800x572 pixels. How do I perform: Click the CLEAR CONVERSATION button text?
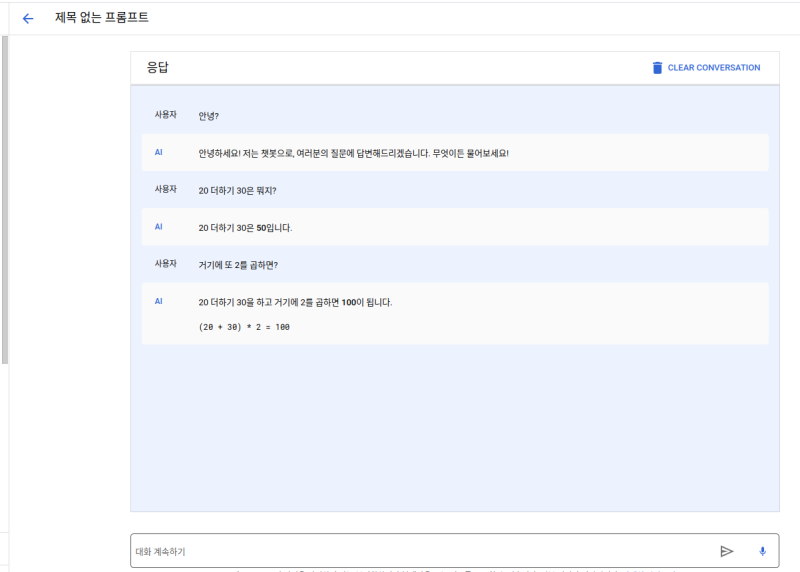pos(713,68)
